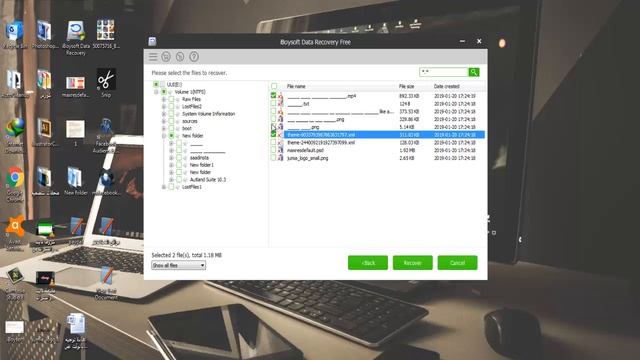Click the Help question mark icon
This screenshot has width=640, height=360.
[x=194, y=57]
